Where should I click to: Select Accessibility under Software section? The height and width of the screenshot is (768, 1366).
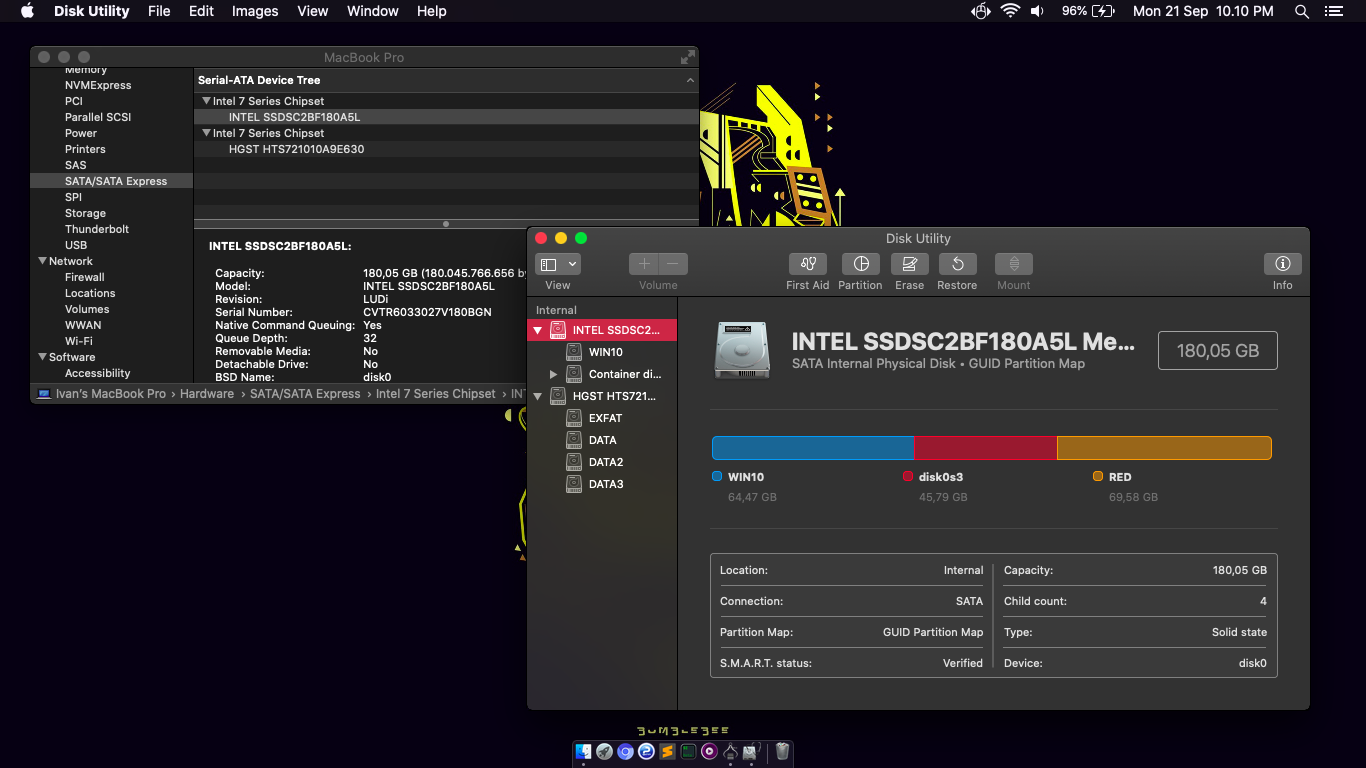pyautogui.click(x=98, y=373)
